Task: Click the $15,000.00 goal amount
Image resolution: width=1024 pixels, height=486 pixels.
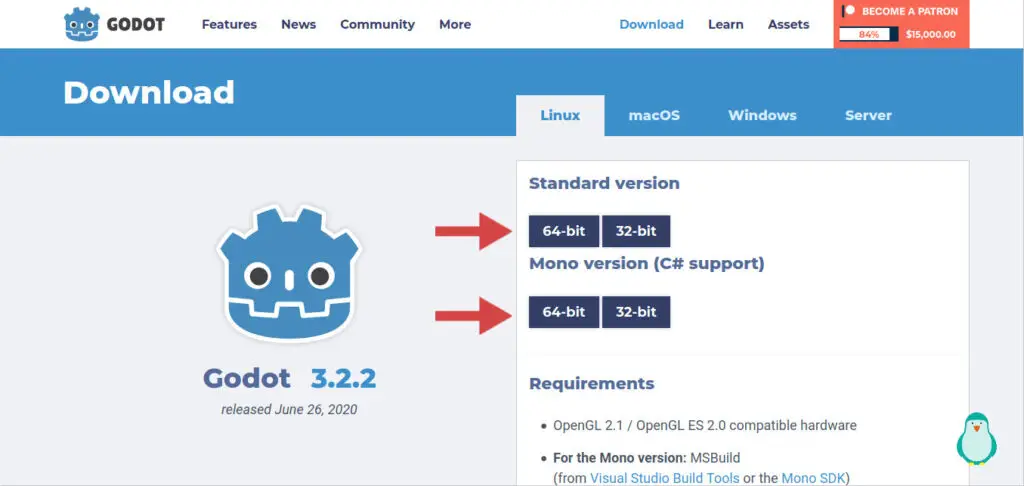Action: point(931,35)
